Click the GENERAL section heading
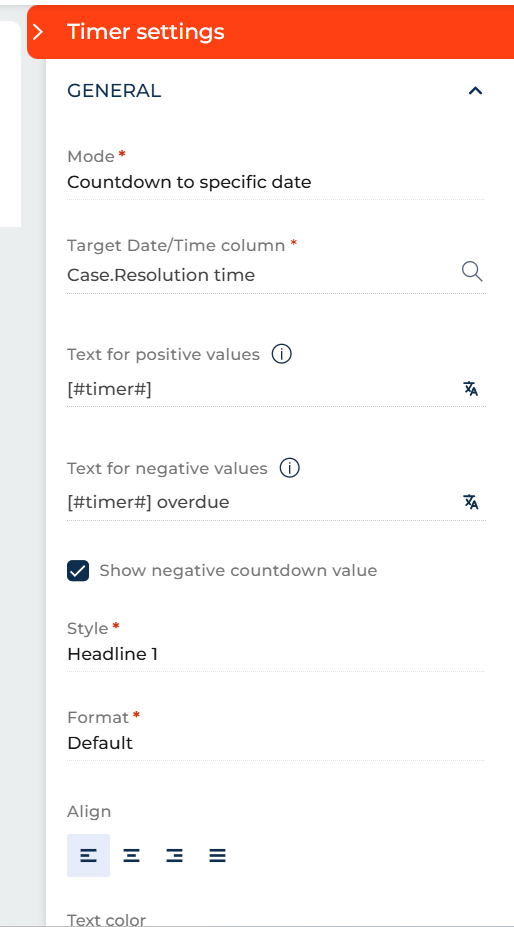 pos(114,91)
